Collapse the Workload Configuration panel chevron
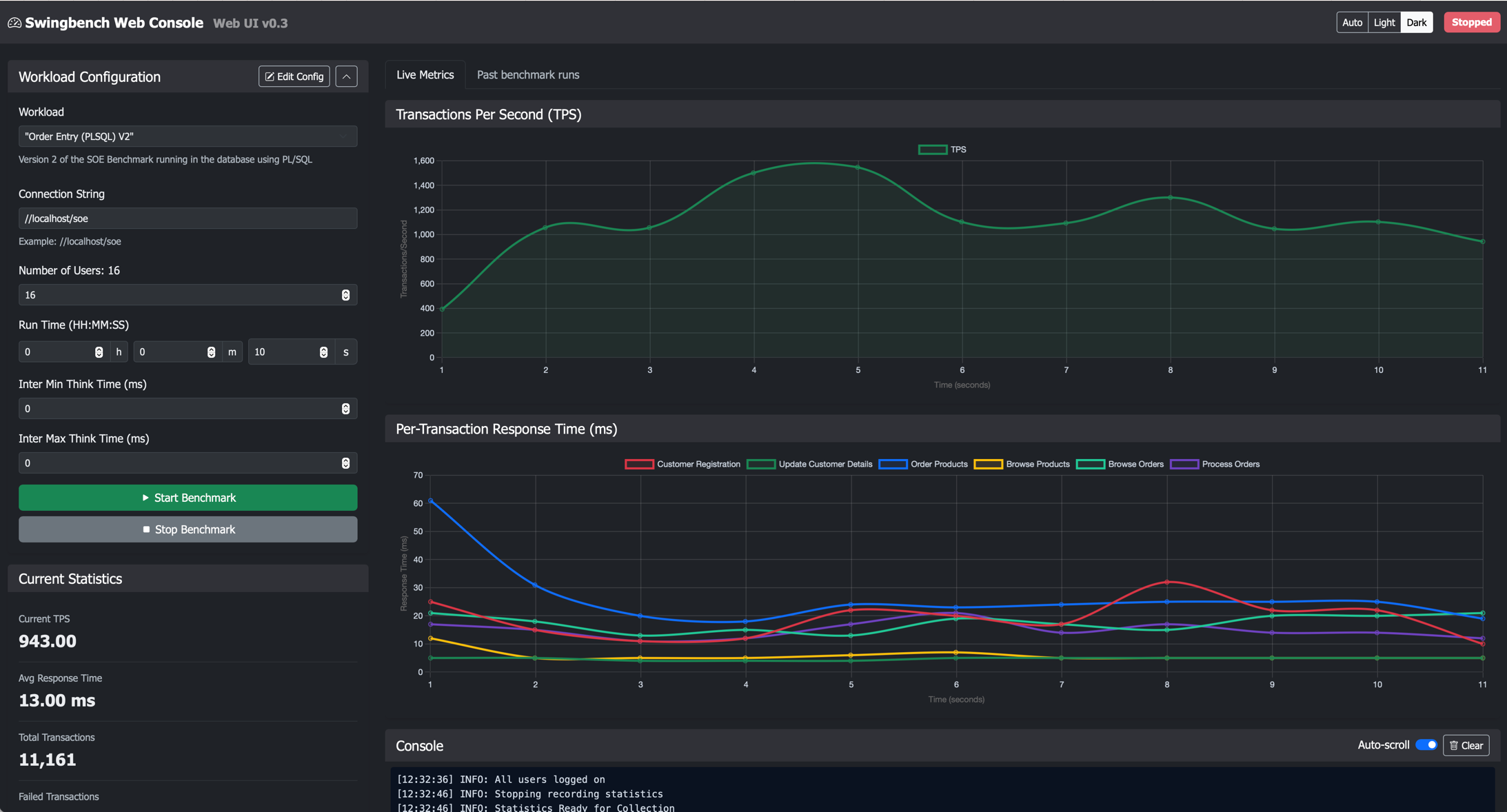Viewport: 1507px width, 812px height. tap(346, 76)
